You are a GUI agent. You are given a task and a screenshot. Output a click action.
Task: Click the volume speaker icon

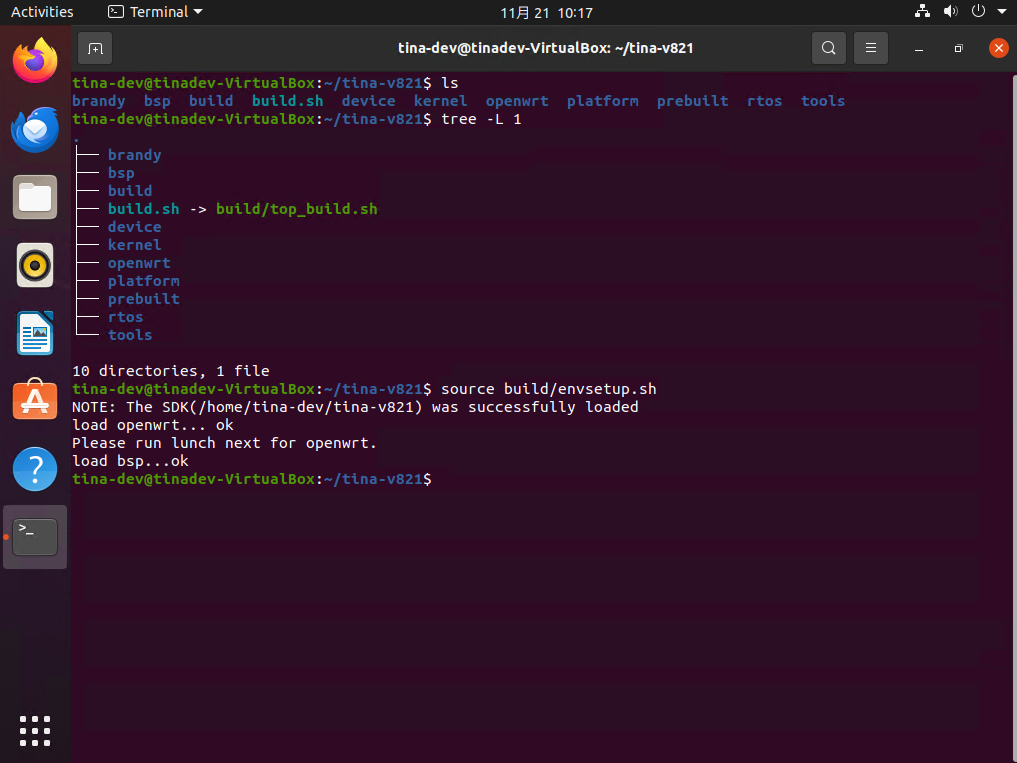coord(950,12)
